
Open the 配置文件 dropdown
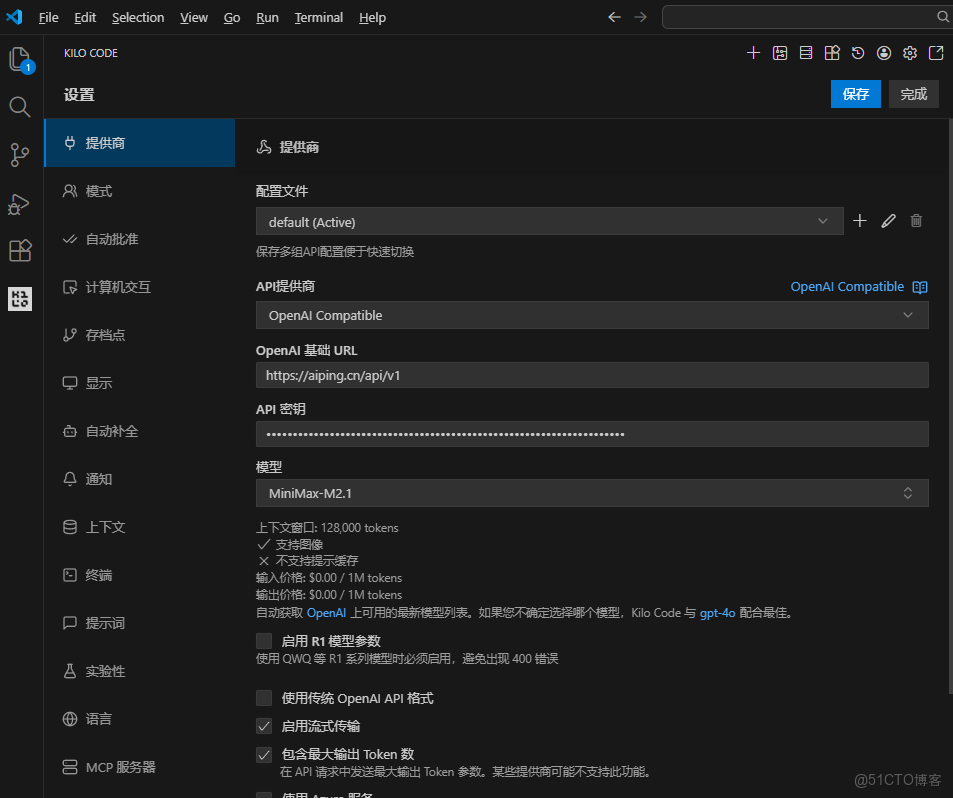tap(550, 221)
